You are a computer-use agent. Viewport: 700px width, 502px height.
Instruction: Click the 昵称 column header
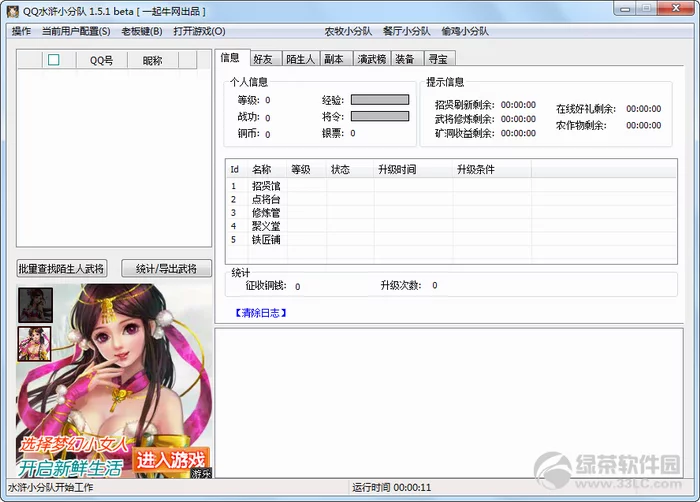[x=153, y=60]
